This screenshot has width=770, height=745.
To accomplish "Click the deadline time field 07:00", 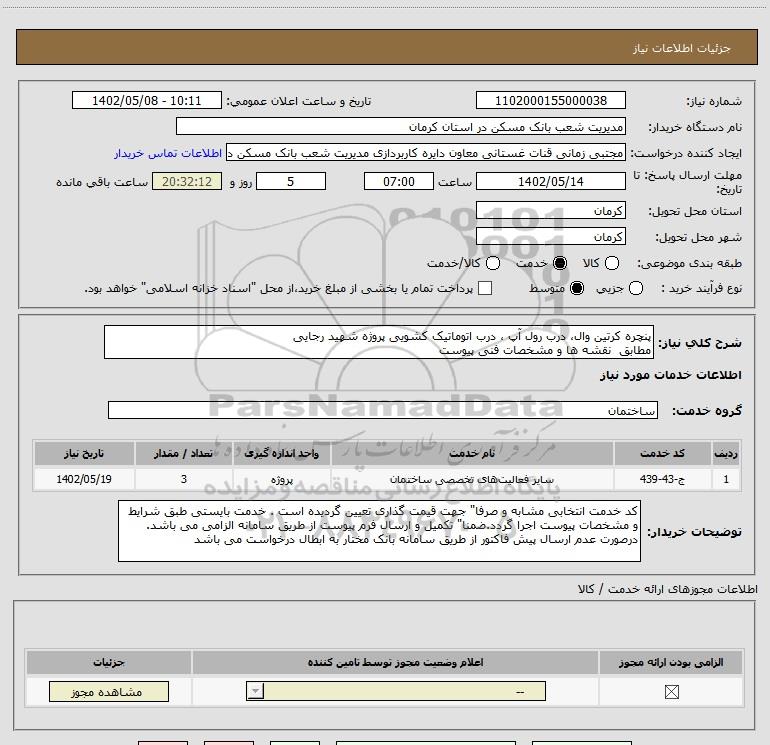I will tap(399, 181).
